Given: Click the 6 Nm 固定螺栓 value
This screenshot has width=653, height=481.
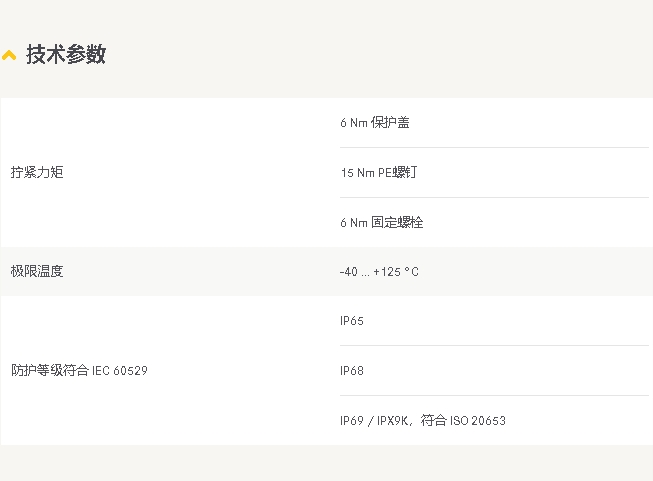Looking at the screenshot, I should [x=381, y=222].
